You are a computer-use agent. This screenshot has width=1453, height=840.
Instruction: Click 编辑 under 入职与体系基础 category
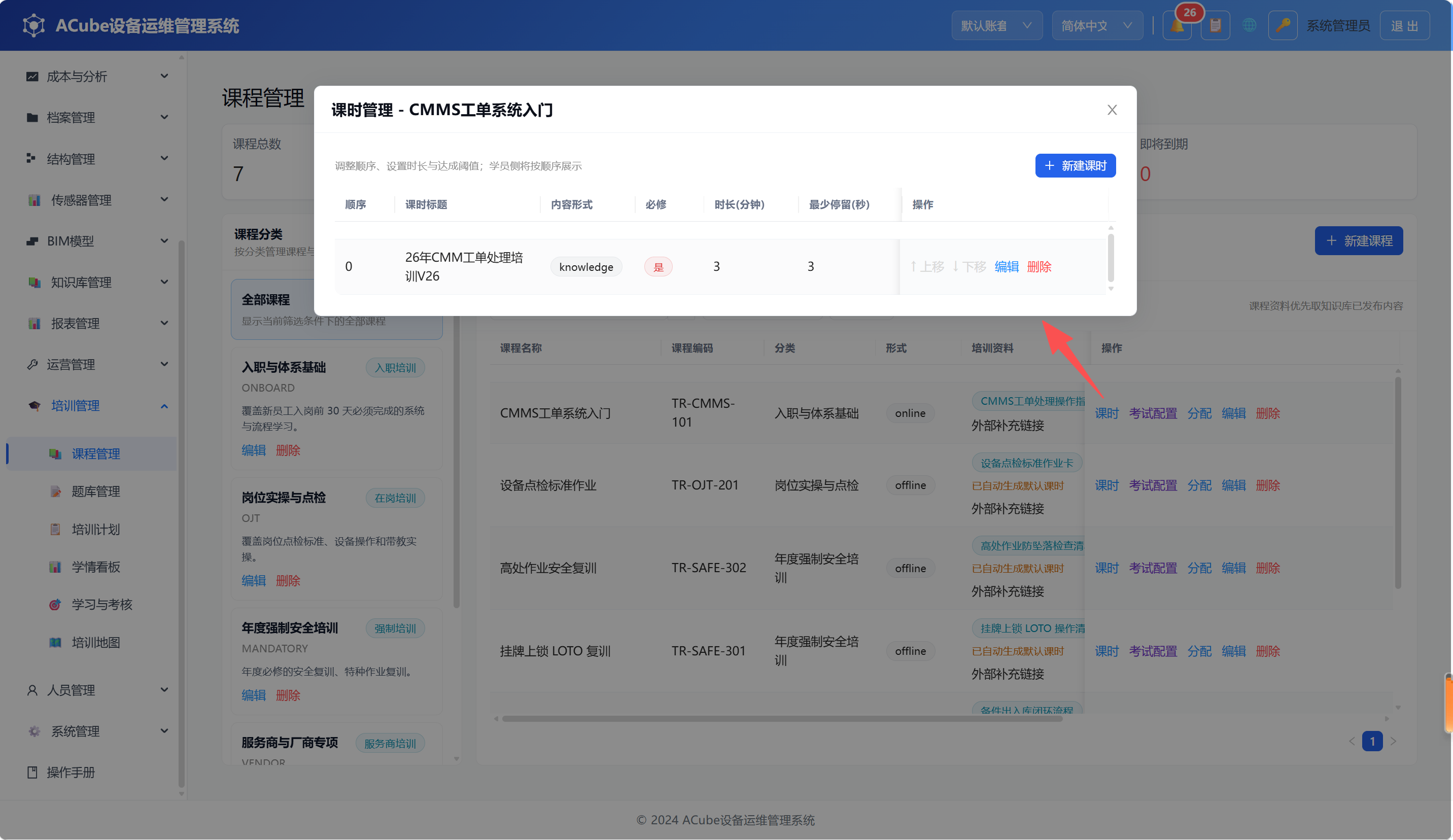[x=254, y=450]
